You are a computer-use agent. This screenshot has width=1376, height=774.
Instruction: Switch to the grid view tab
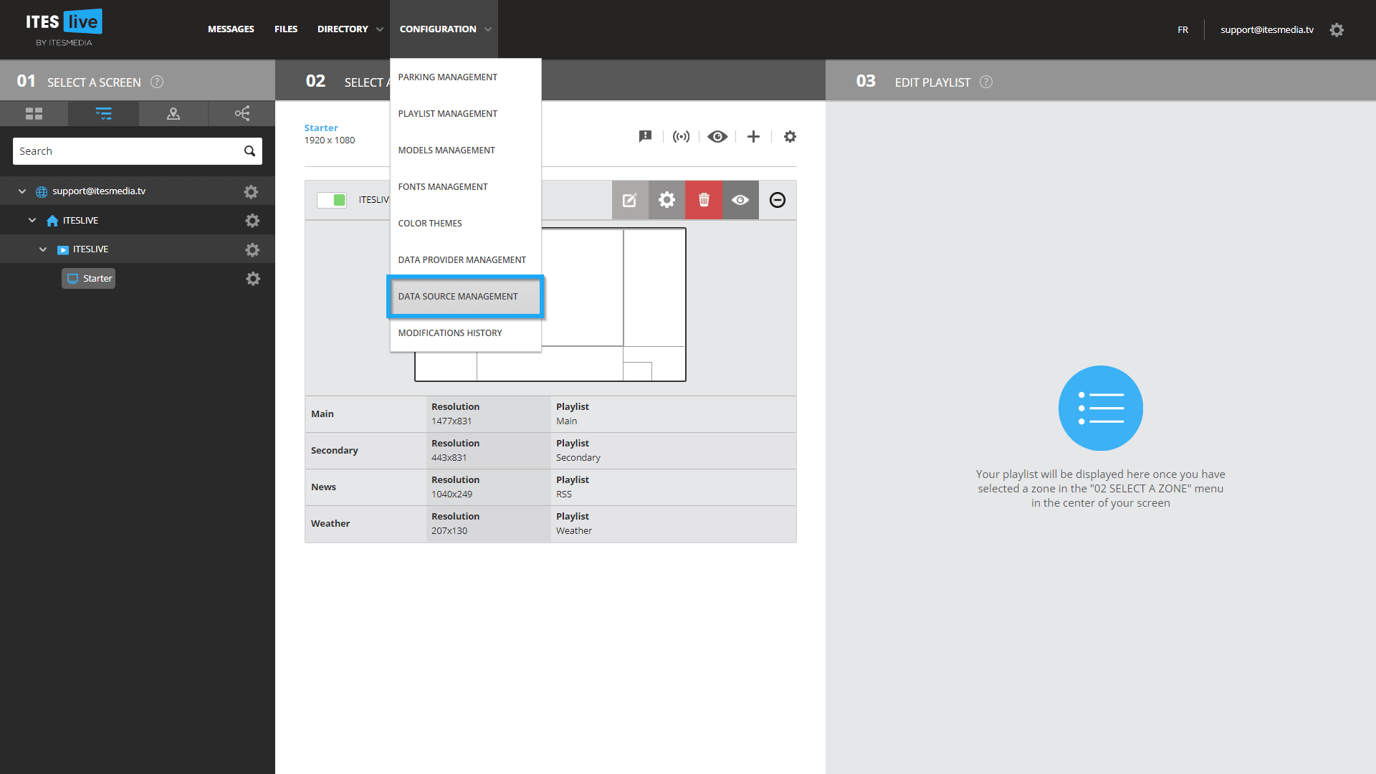[x=34, y=114]
